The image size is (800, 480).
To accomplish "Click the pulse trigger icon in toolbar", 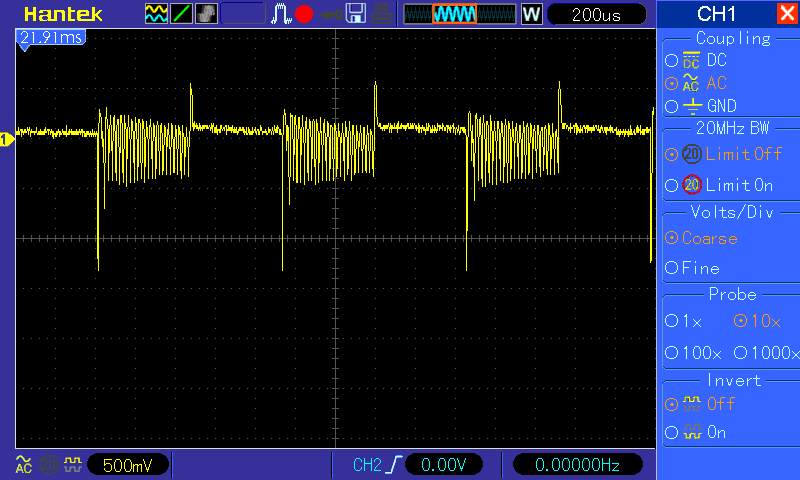I will (281, 14).
